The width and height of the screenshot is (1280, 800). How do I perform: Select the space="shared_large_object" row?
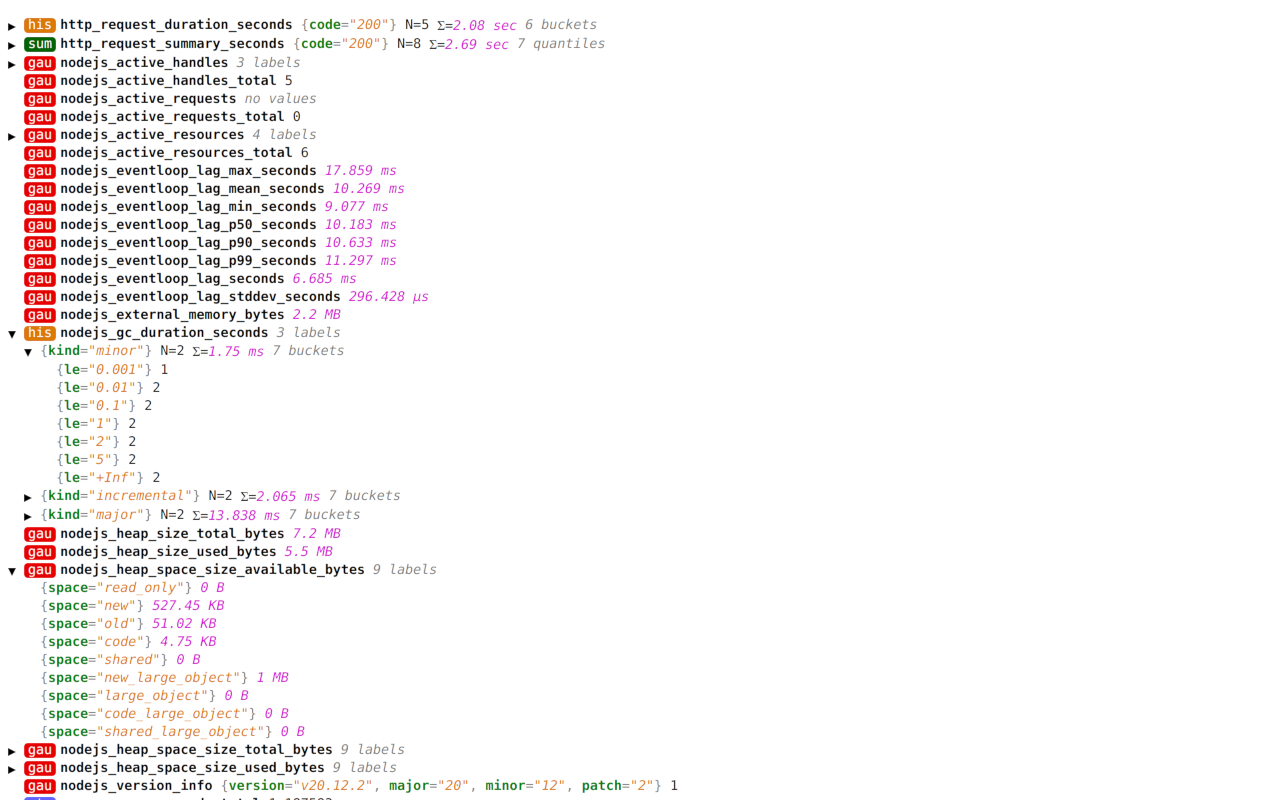(x=172, y=732)
